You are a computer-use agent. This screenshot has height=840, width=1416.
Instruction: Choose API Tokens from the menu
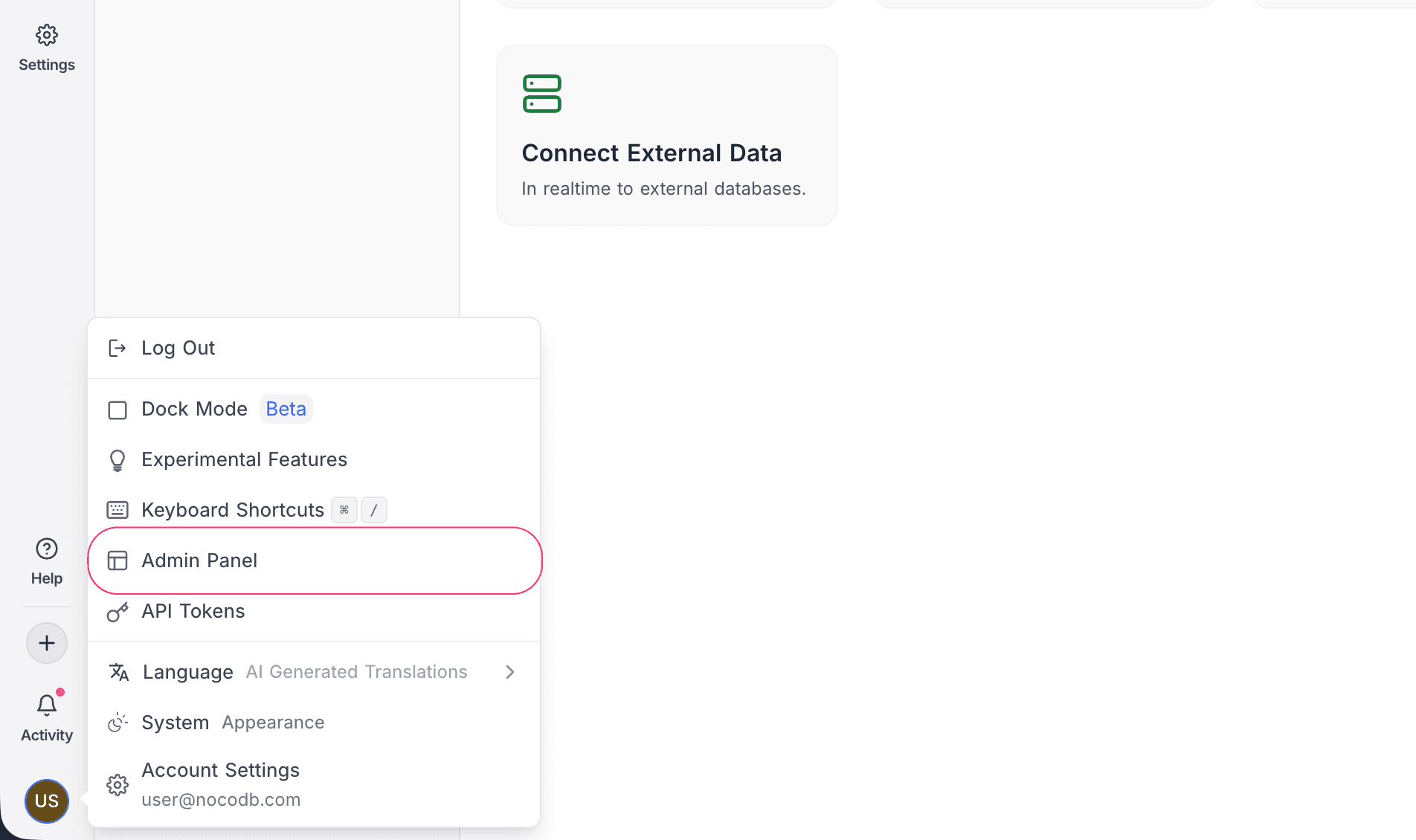click(x=193, y=611)
